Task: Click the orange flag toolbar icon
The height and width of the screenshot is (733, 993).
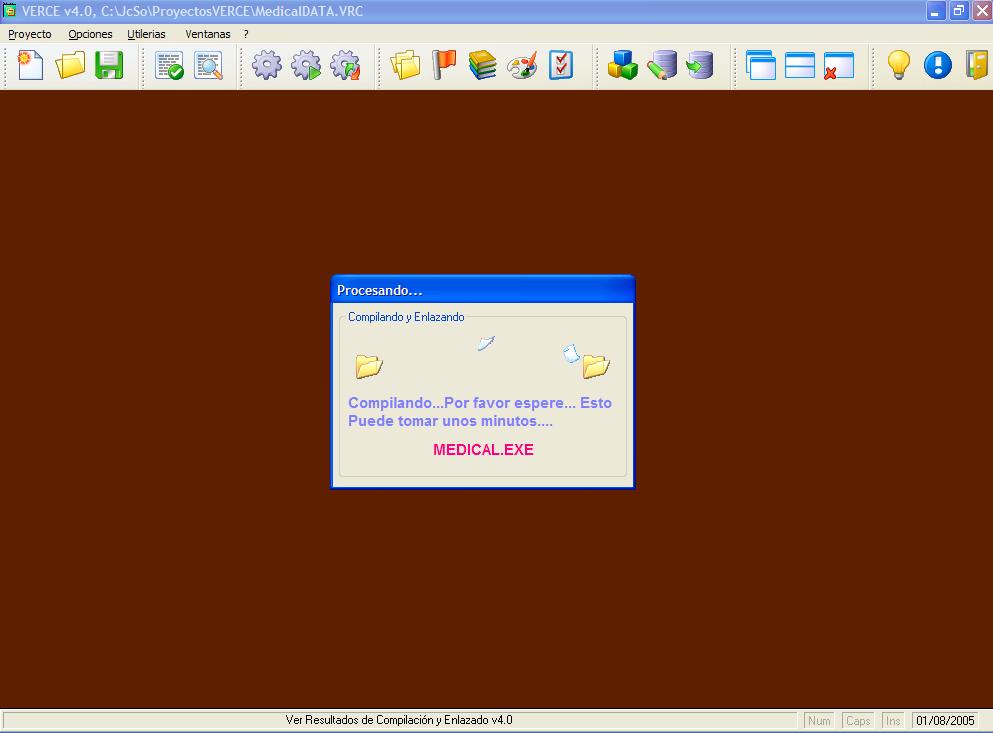Action: [443, 66]
